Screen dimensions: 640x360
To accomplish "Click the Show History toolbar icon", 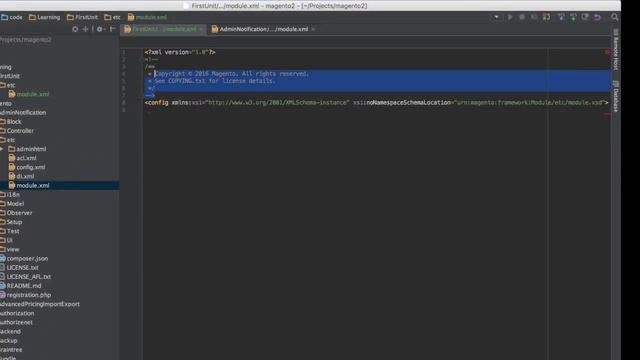I will [585, 17].
